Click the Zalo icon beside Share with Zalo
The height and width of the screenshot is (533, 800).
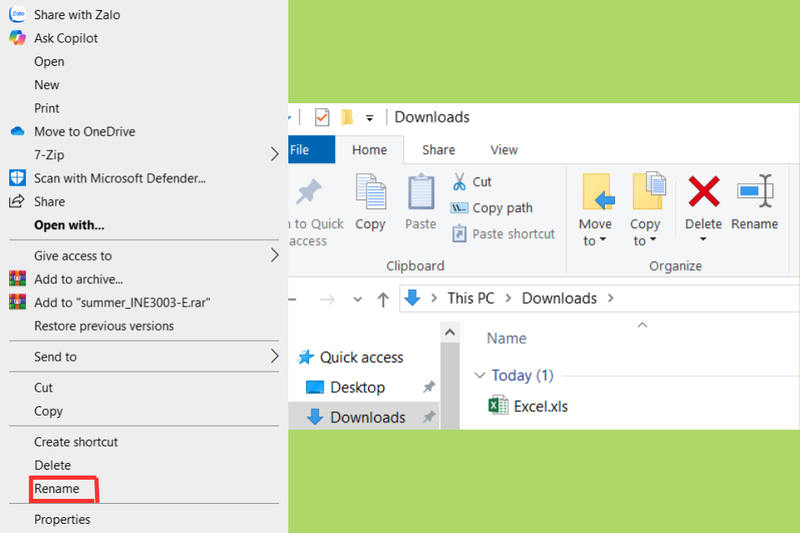coord(17,14)
